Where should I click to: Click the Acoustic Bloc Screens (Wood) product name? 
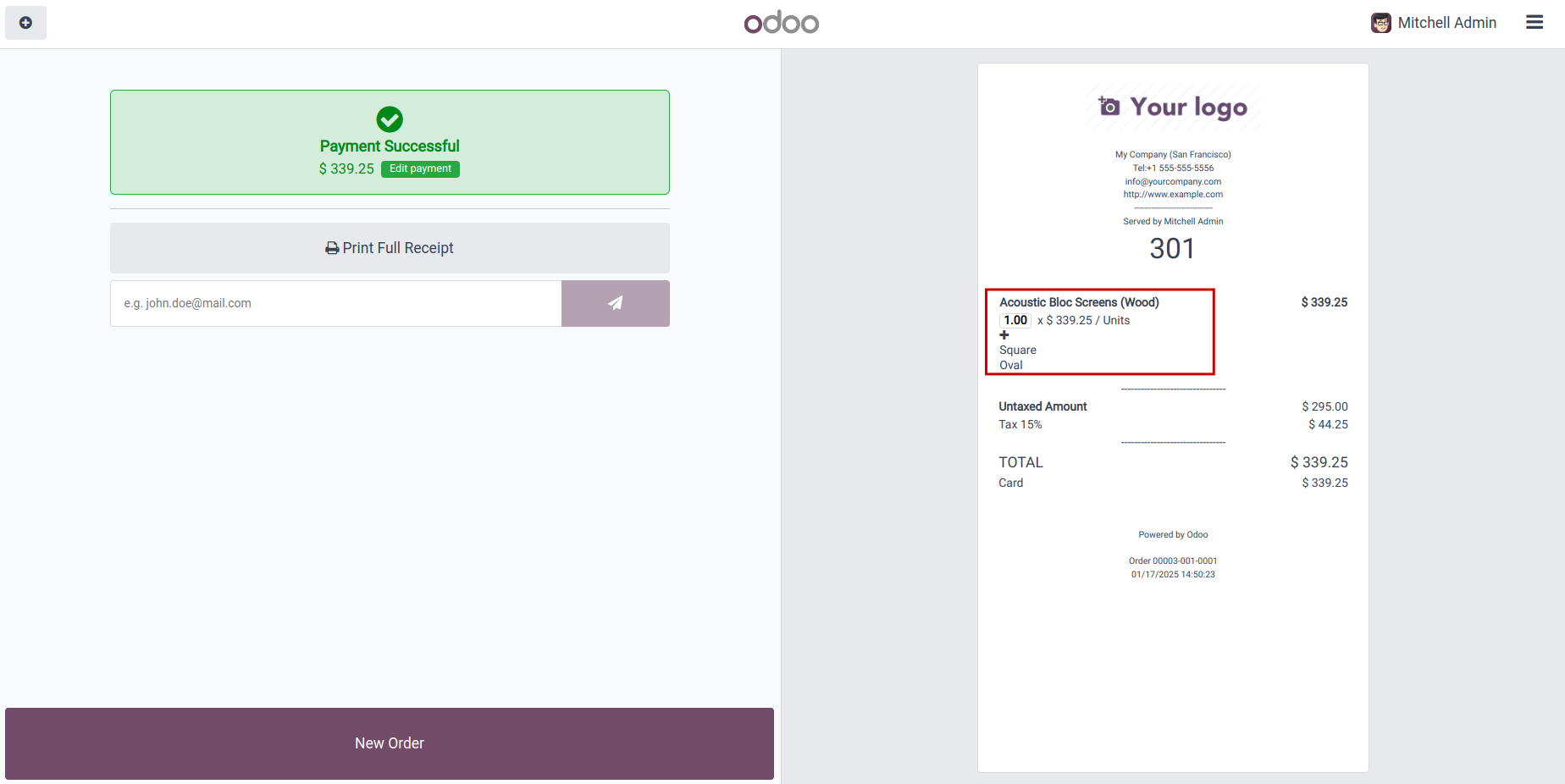pyautogui.click(x=1079, y=302)
